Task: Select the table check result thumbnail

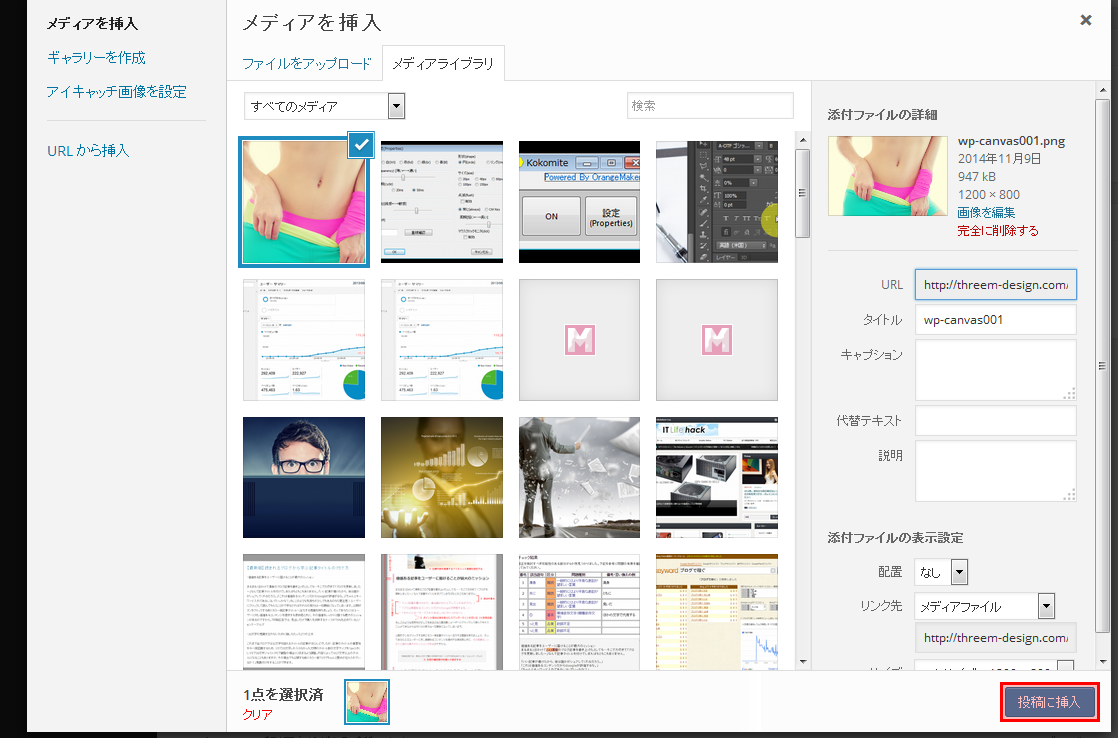Action: [x=579, y=612]
